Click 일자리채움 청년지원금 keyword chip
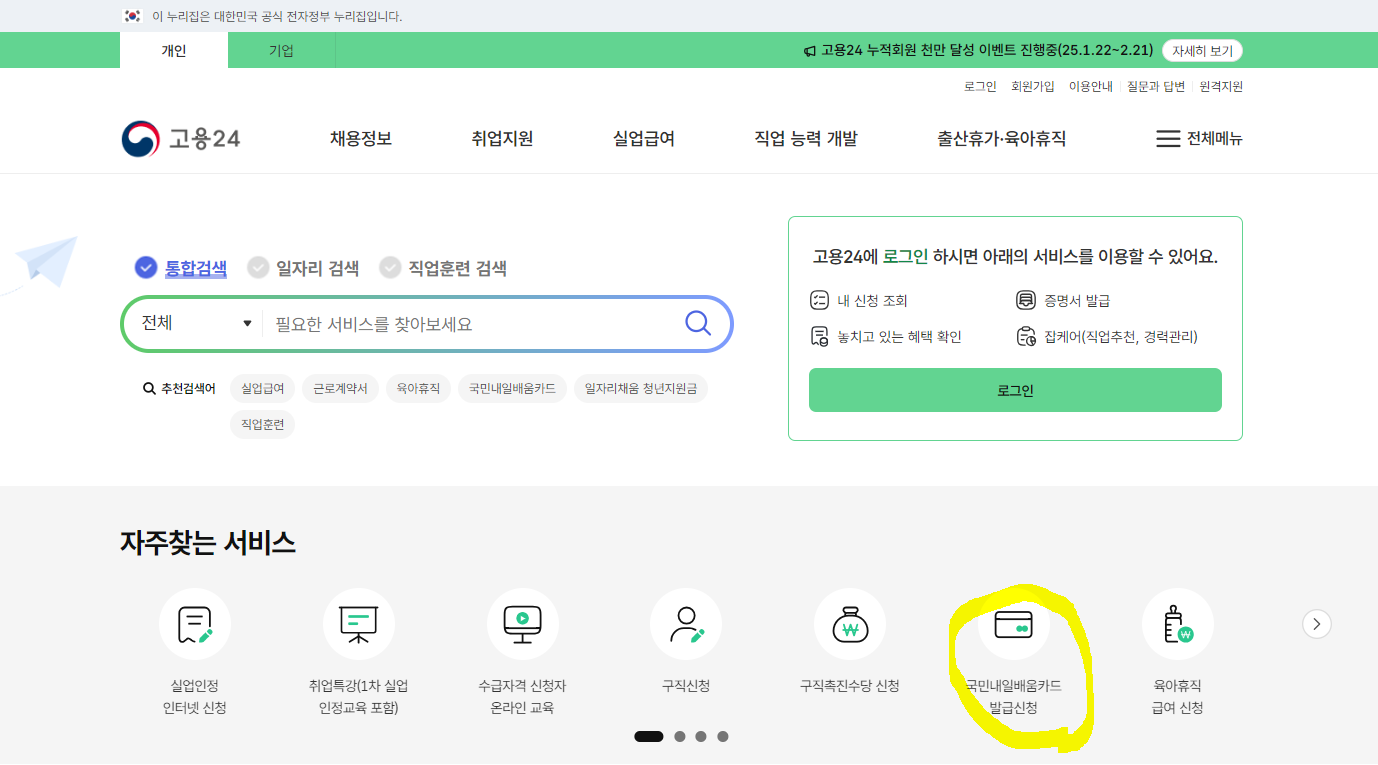Image resolution: width=1378 pixels, height=765 pixels. (641, 388)
